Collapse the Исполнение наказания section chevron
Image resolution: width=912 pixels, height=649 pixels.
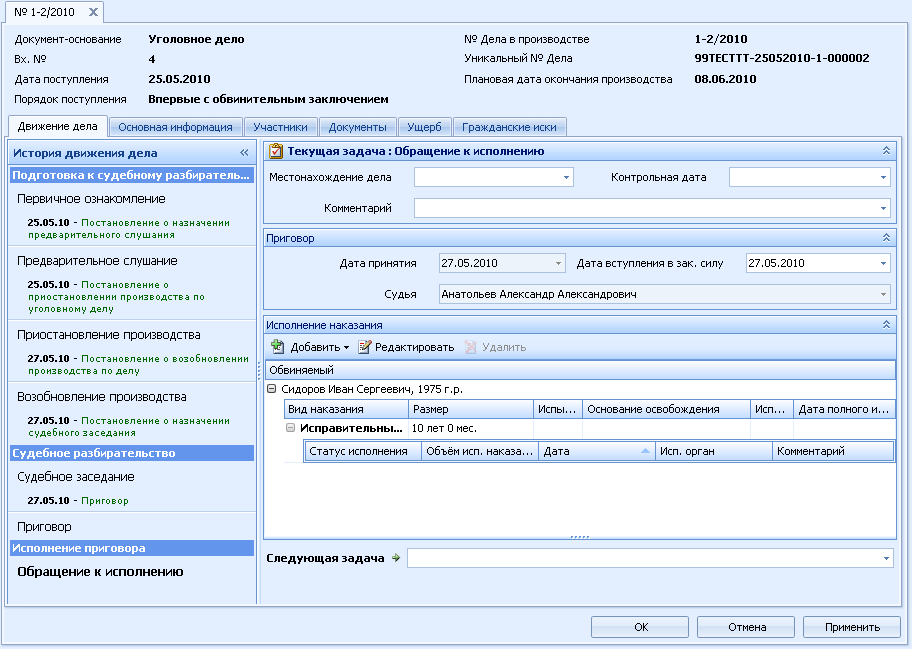pyautogui.click(x=886, y=325)
